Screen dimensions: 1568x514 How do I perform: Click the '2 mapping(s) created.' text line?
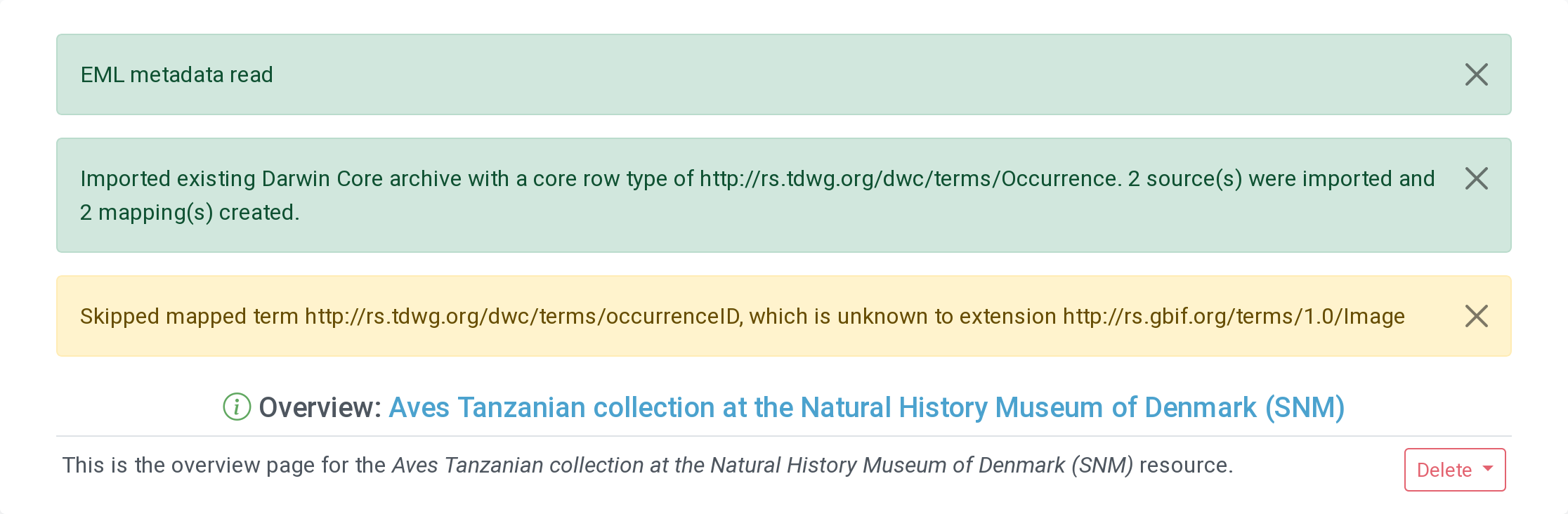tap(190, 212)
